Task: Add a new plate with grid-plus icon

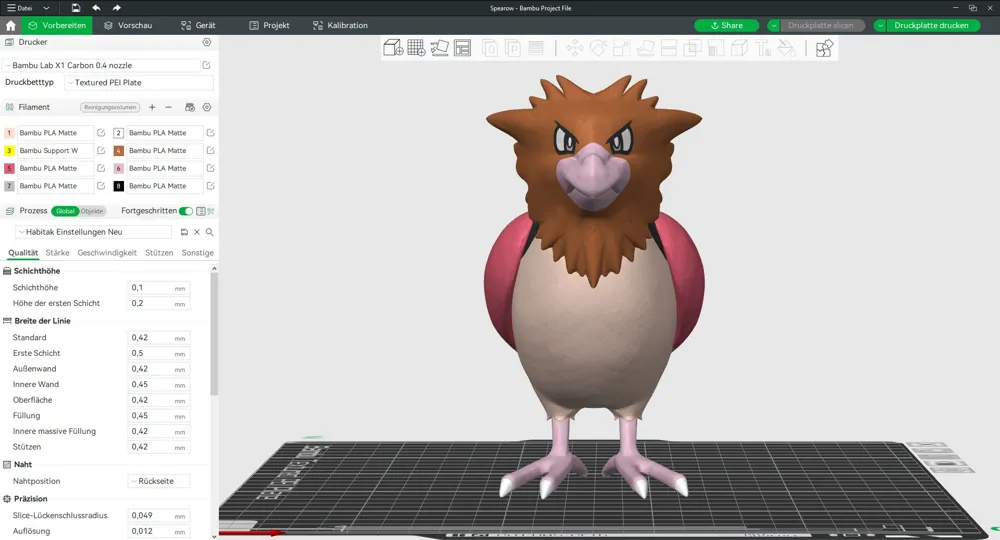Action: pos(416,48)
